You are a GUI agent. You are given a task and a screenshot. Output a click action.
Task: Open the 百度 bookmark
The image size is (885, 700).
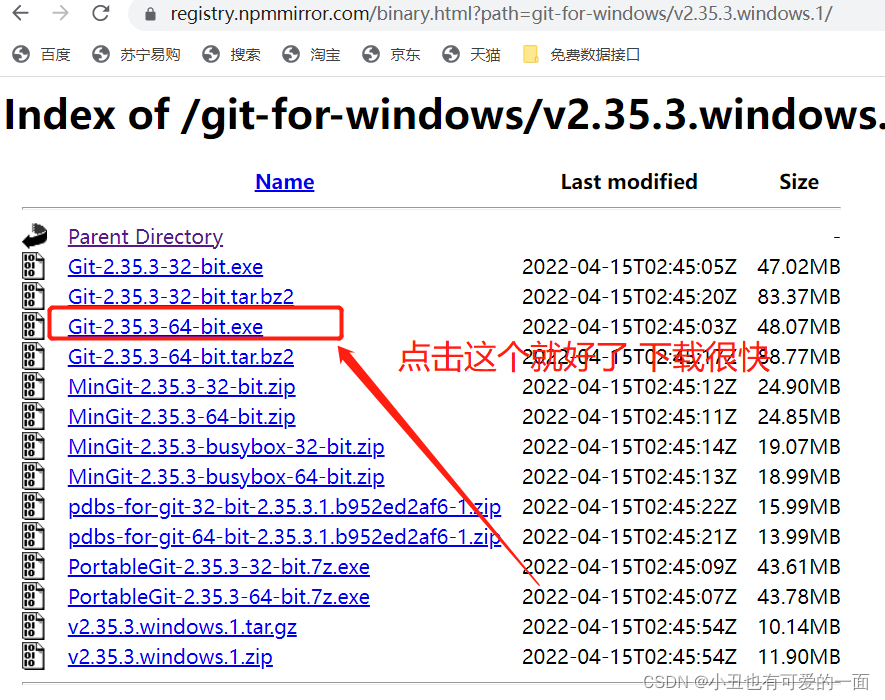pos(41,54)
